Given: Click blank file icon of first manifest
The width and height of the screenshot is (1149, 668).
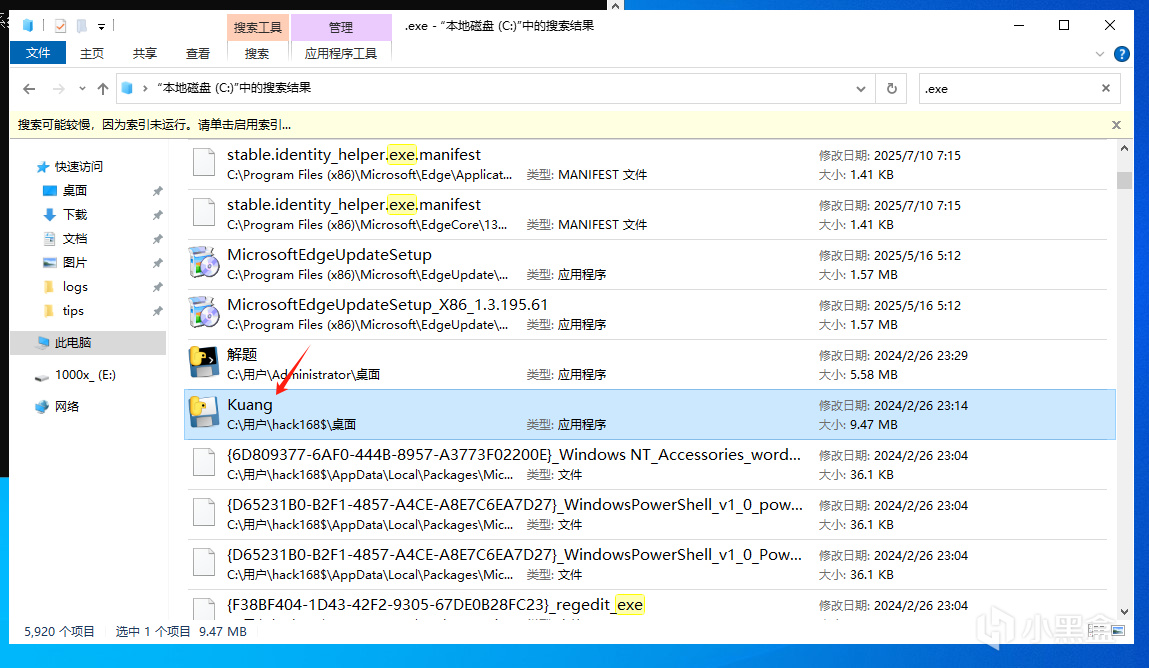Looking at the screenshot, I should pos(204,163).
